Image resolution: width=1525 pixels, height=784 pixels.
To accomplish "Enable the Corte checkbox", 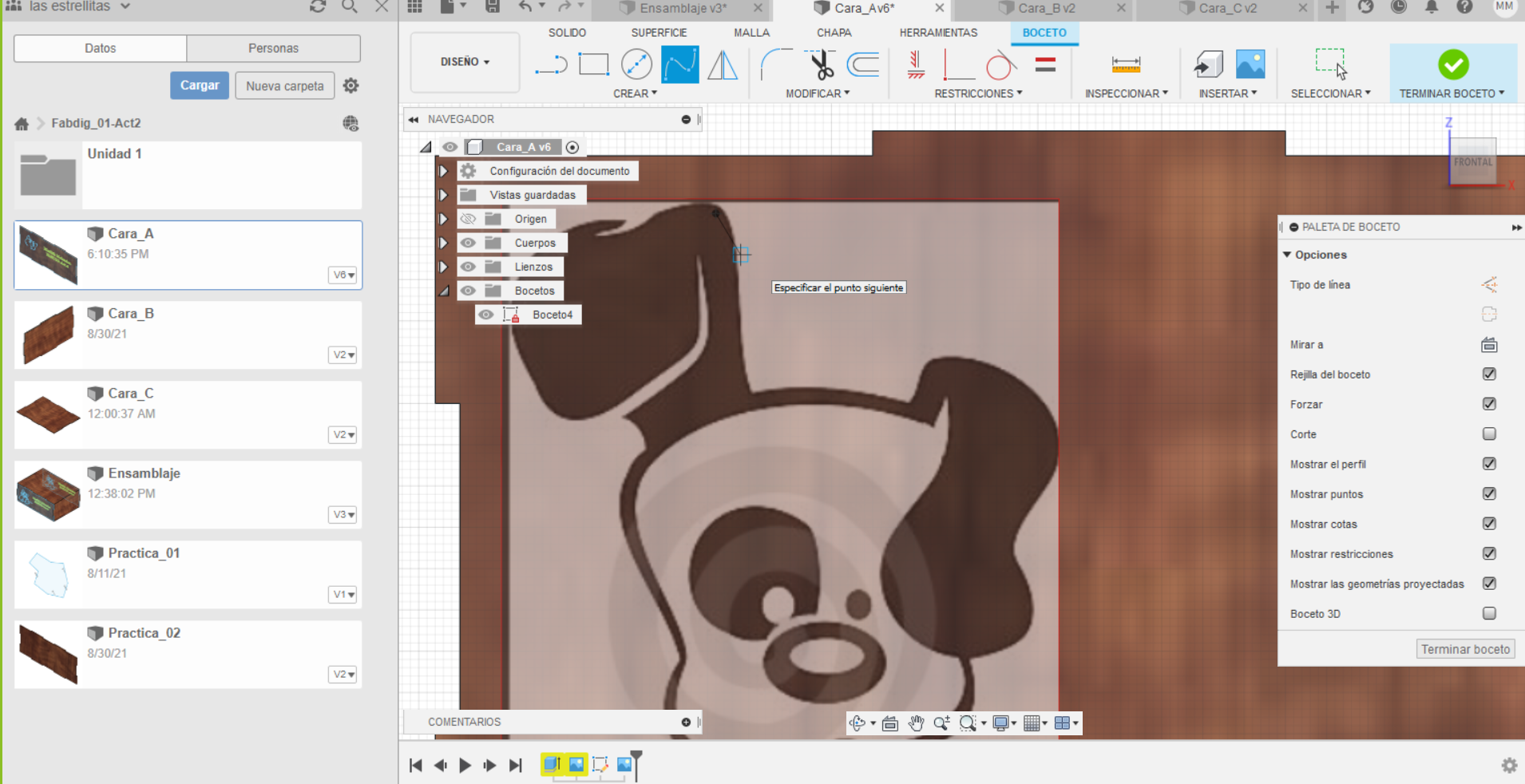I will 1489,434.
